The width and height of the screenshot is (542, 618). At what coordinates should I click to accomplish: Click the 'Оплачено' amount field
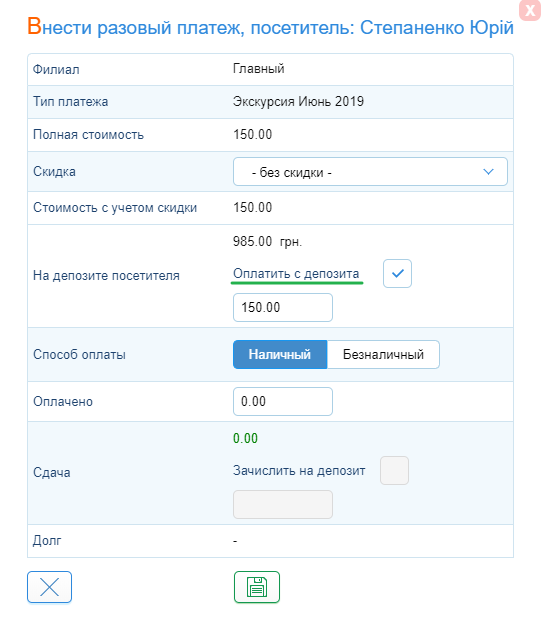coord(283,401)
